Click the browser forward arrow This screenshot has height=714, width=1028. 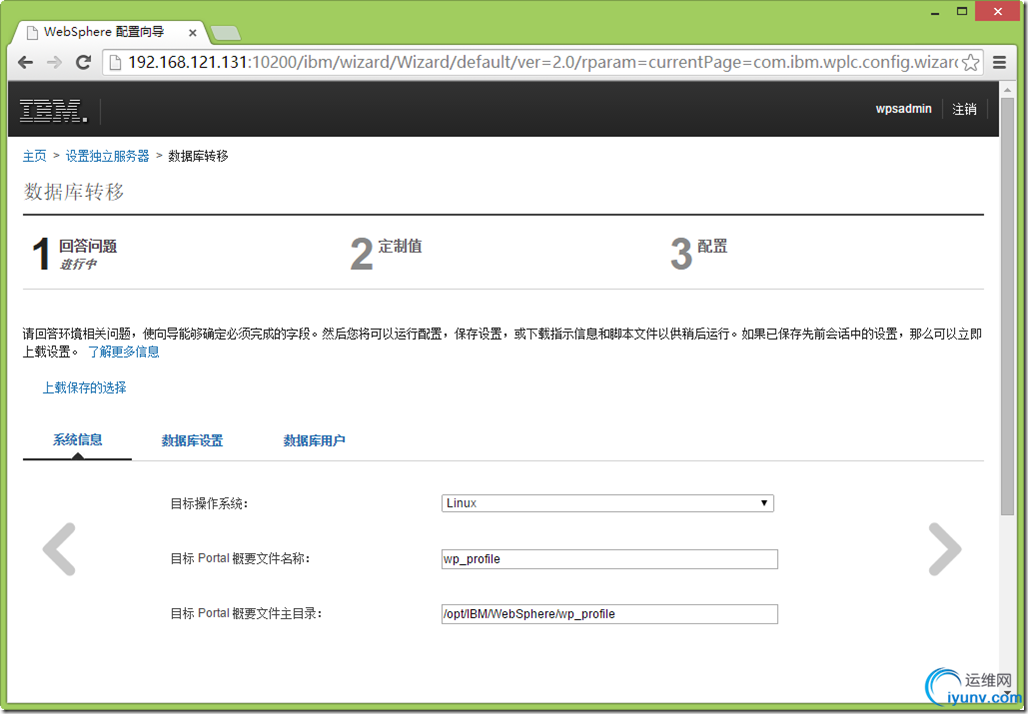[x=54, y=62]
